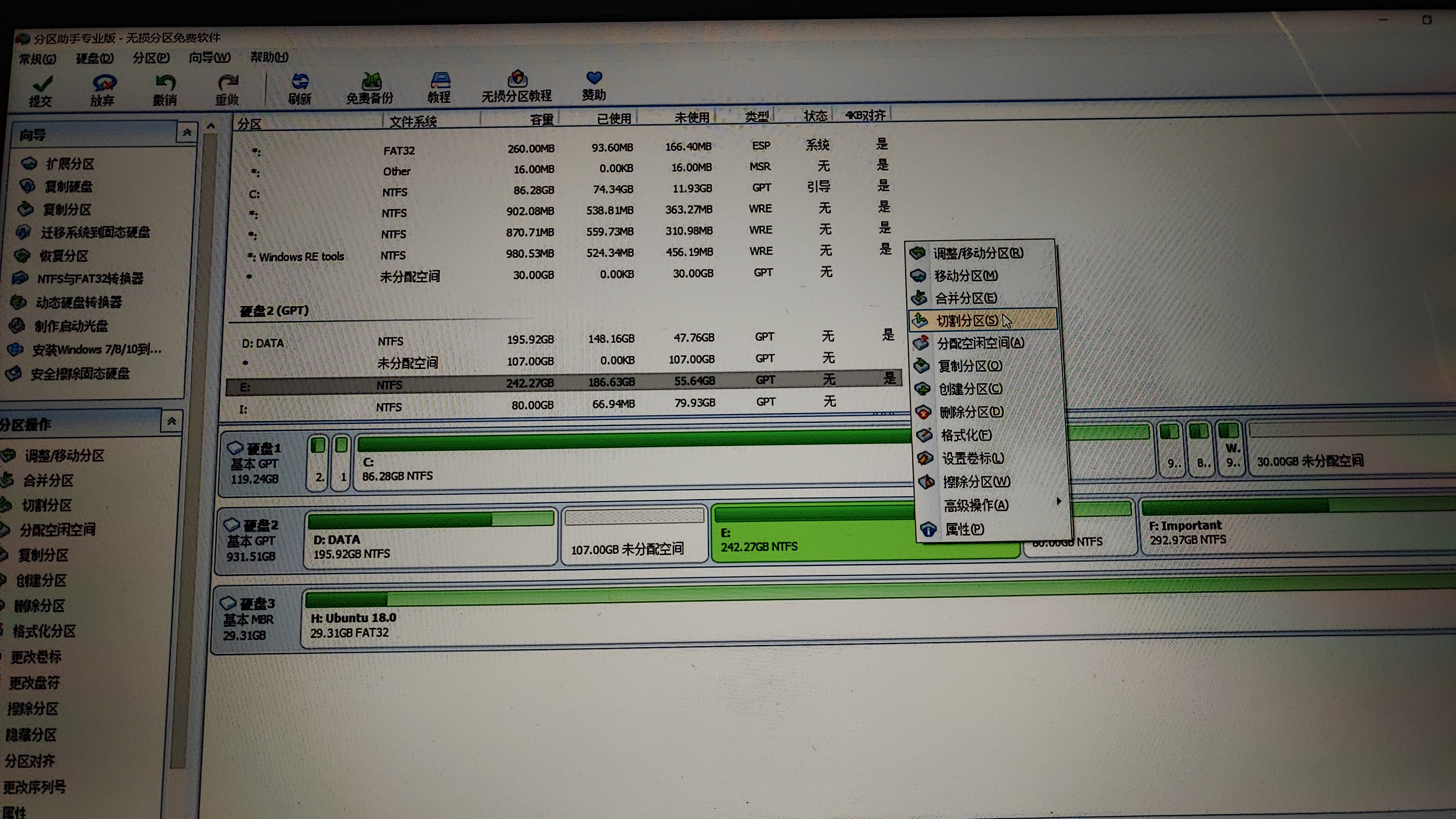Image resolution: width=1456 pixels, height=819 pixels.
Task: Collapse the 分区操作 panel chevron
Action: (172, 421)
